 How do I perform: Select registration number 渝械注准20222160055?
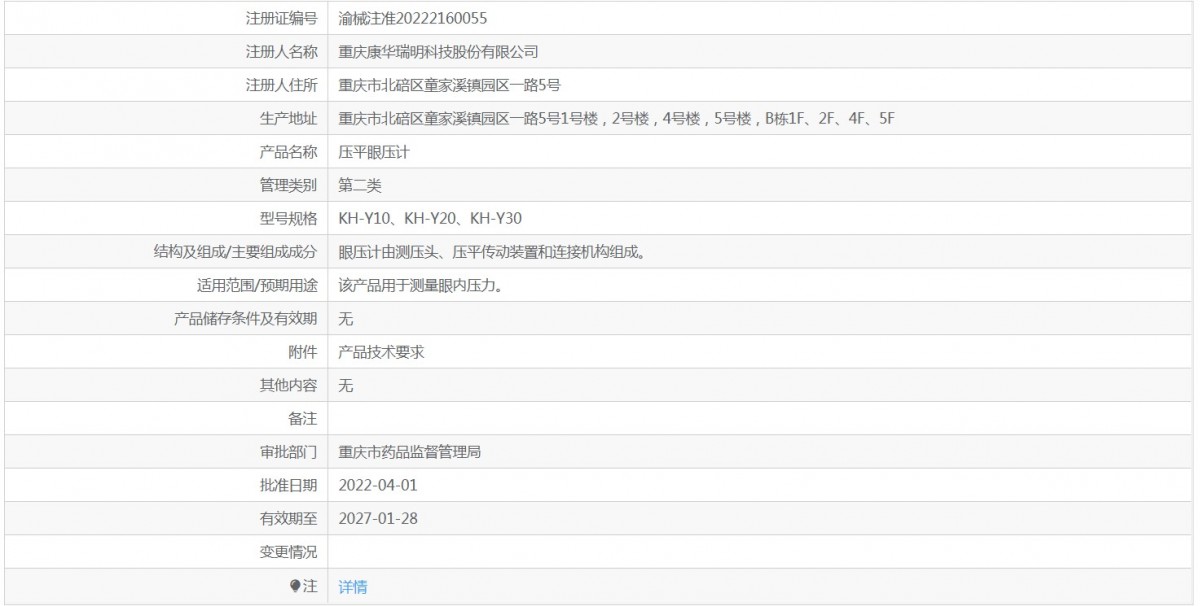[414, 18]
